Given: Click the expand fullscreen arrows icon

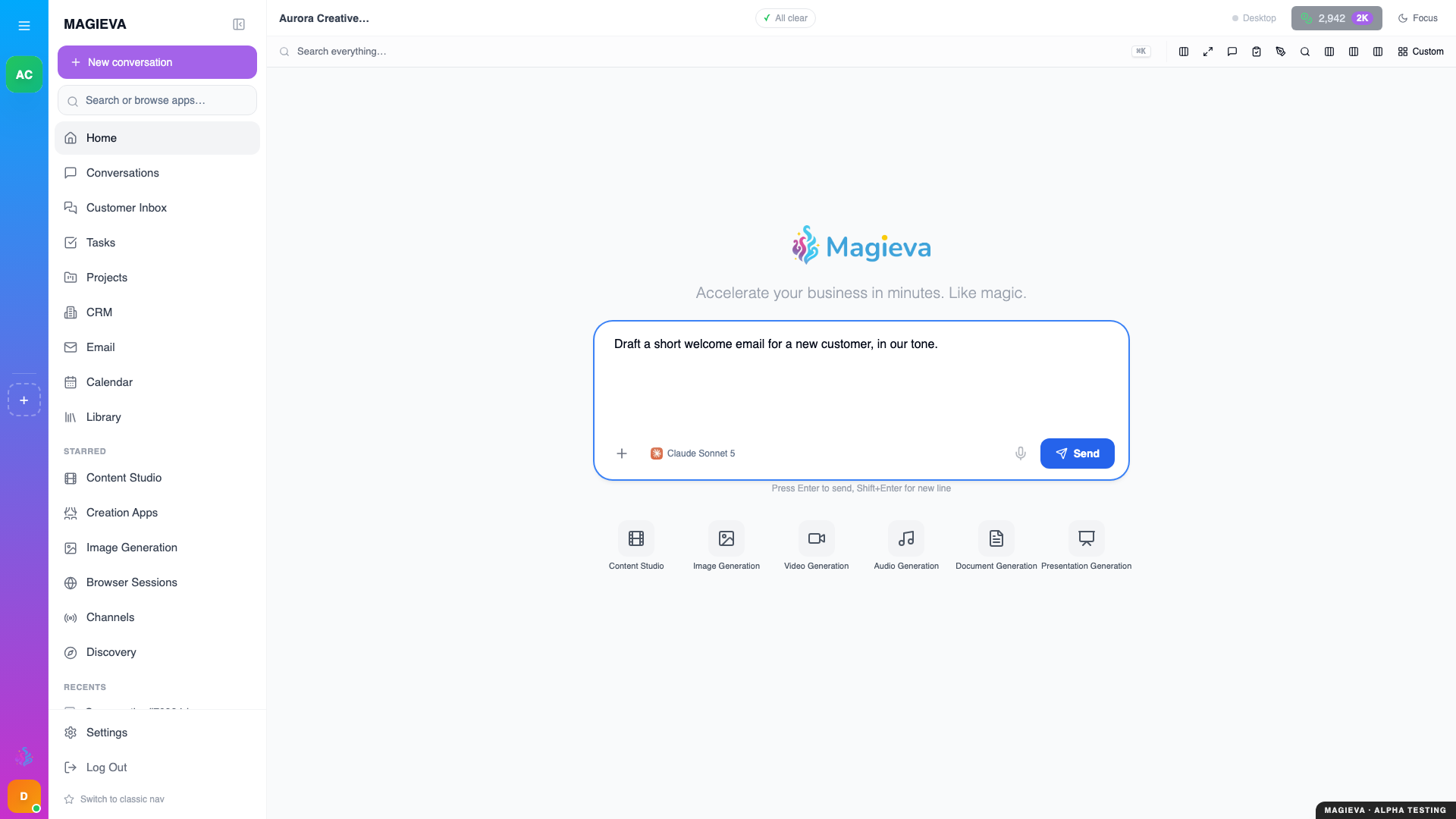Looking at the screenshot, I should tap(1208, 52).
